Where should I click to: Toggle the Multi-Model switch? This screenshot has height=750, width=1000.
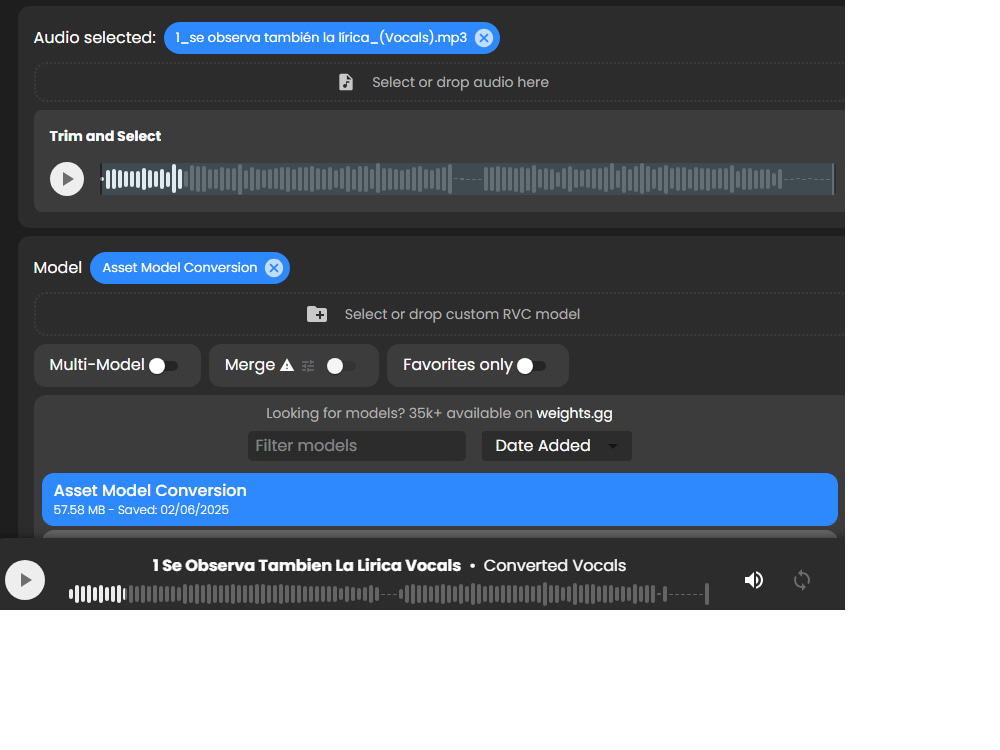tap(163, 366)
